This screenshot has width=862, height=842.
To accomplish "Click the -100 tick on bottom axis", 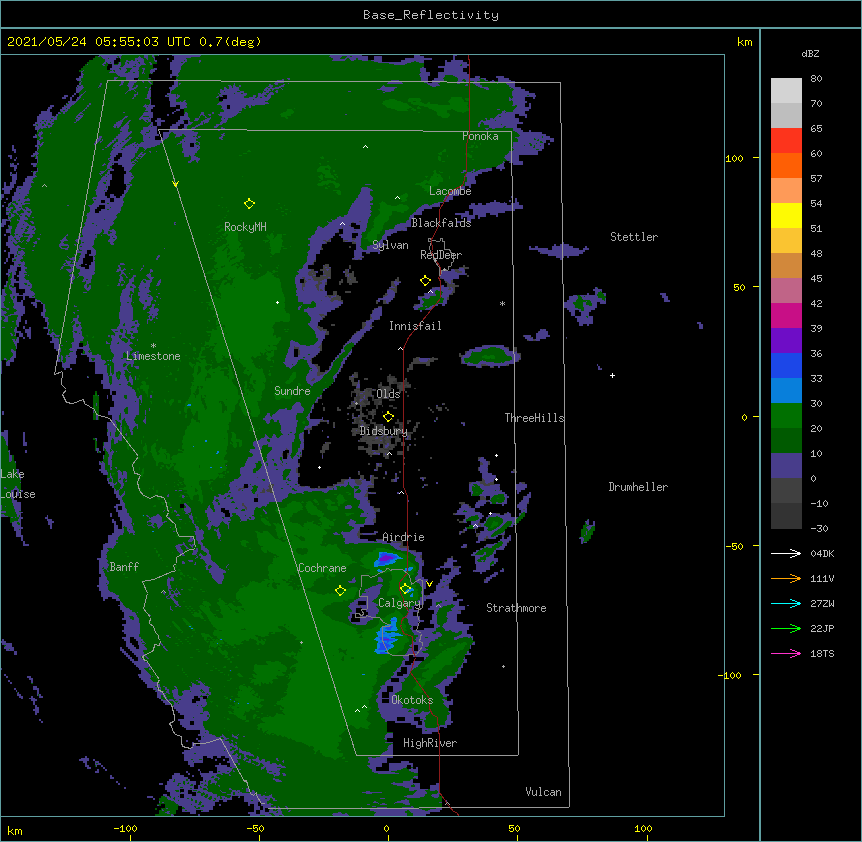I will click(x=125, y=828).
